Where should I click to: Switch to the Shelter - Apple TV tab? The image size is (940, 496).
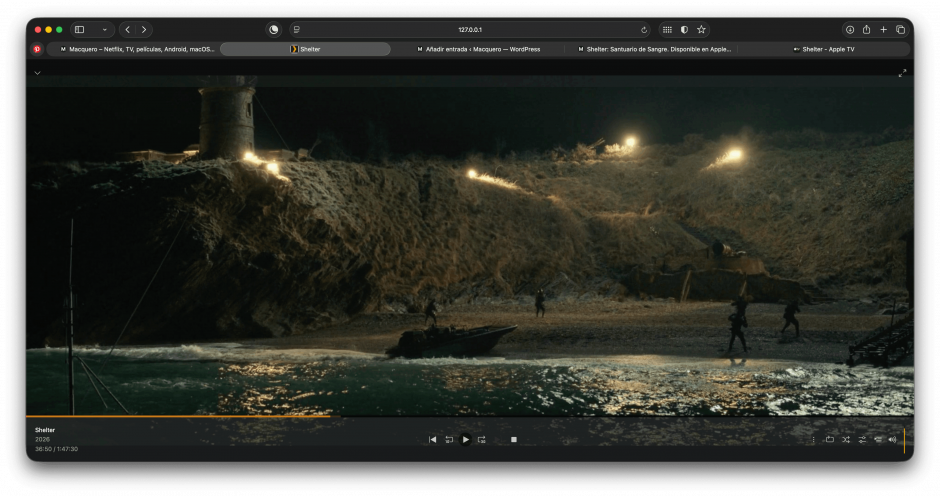click(x=824, y=49)
